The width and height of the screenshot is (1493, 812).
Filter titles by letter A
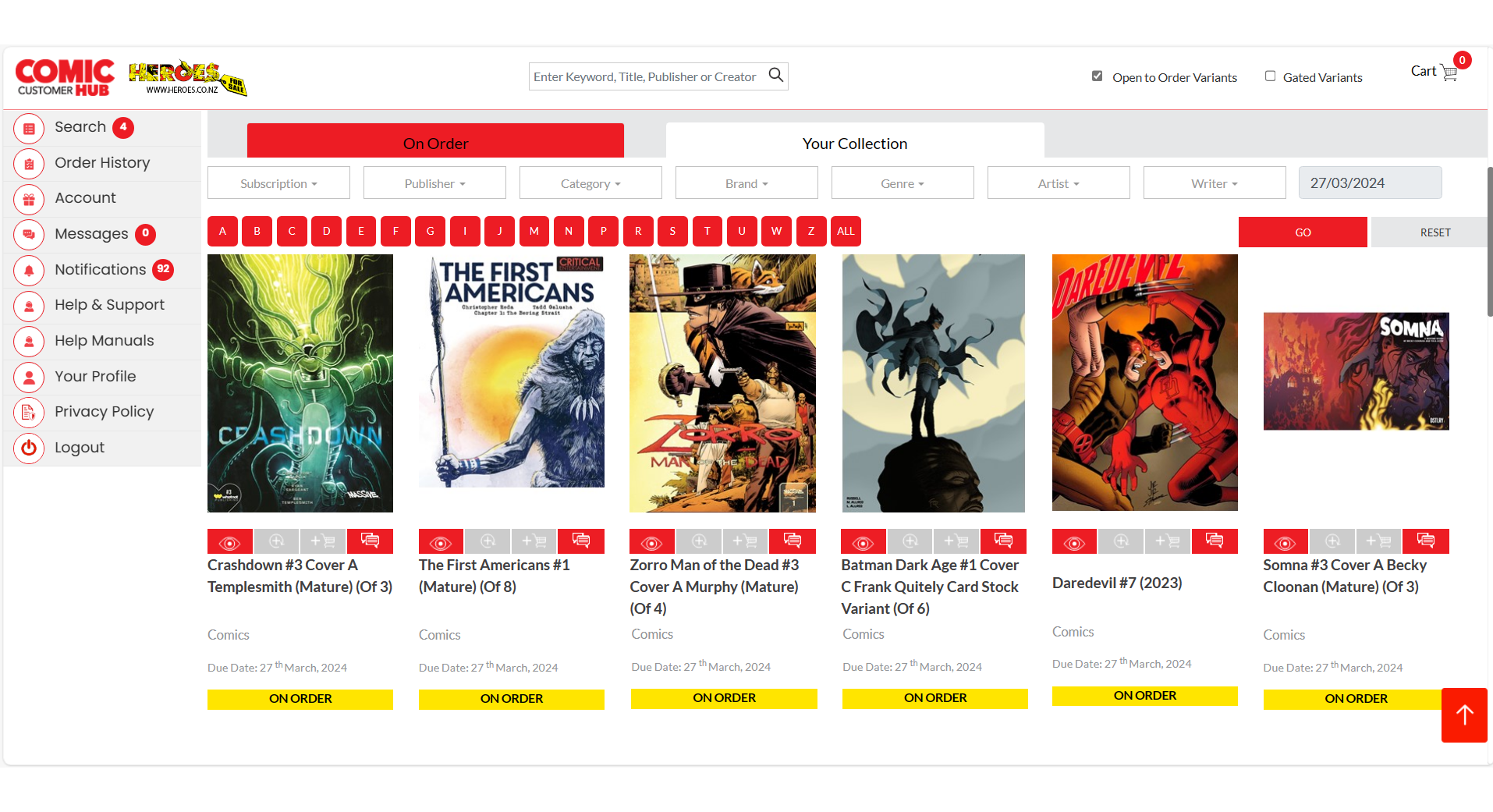tap(222, 231)
